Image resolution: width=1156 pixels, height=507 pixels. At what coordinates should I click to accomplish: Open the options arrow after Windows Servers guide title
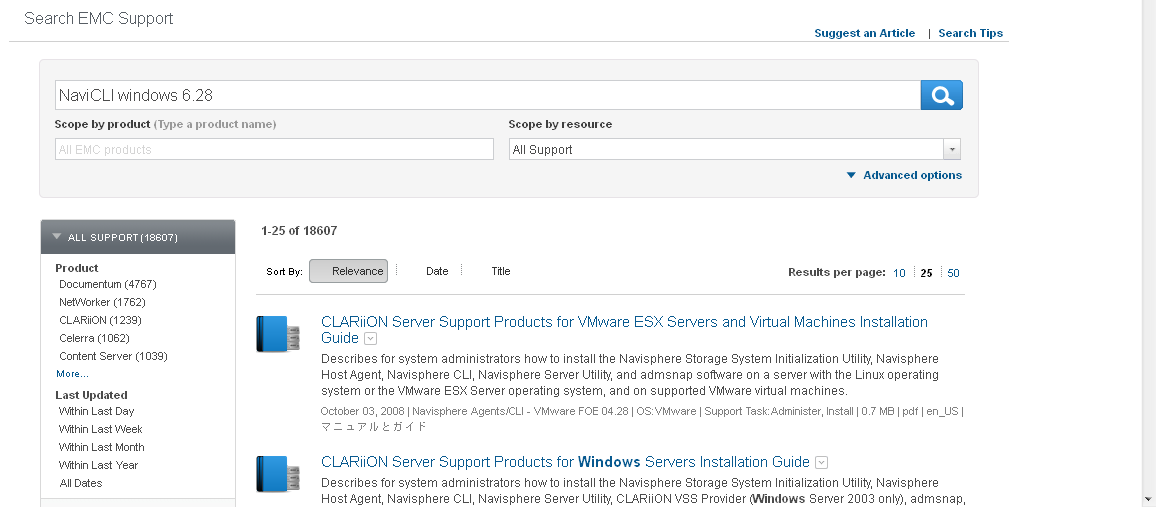tap(821, 463)
